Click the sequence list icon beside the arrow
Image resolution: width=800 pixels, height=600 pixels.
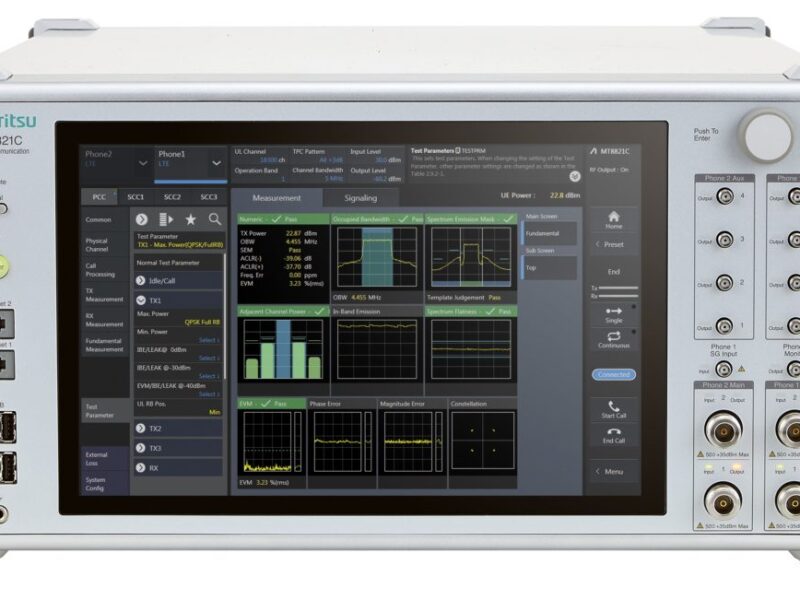(x=165, y=220)
